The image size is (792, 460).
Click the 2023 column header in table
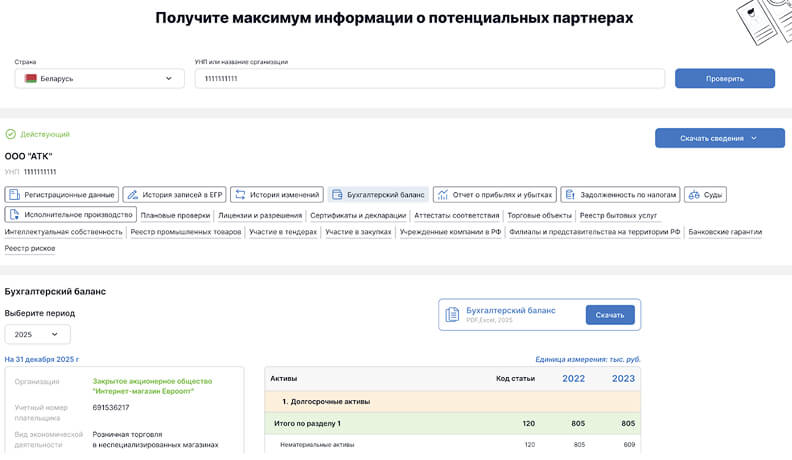click(622, 378)
